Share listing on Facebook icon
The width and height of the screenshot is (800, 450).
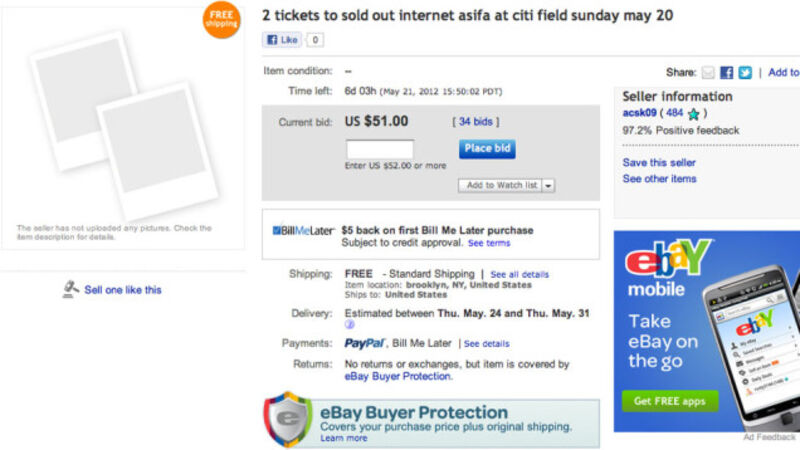(727, 72)
